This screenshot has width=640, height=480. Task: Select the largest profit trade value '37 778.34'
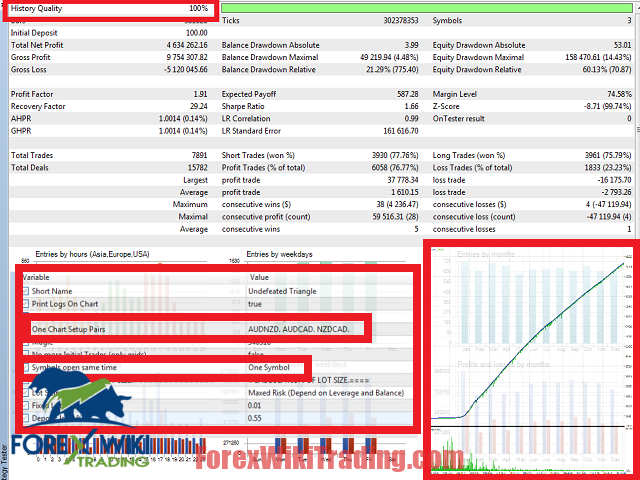403,180
